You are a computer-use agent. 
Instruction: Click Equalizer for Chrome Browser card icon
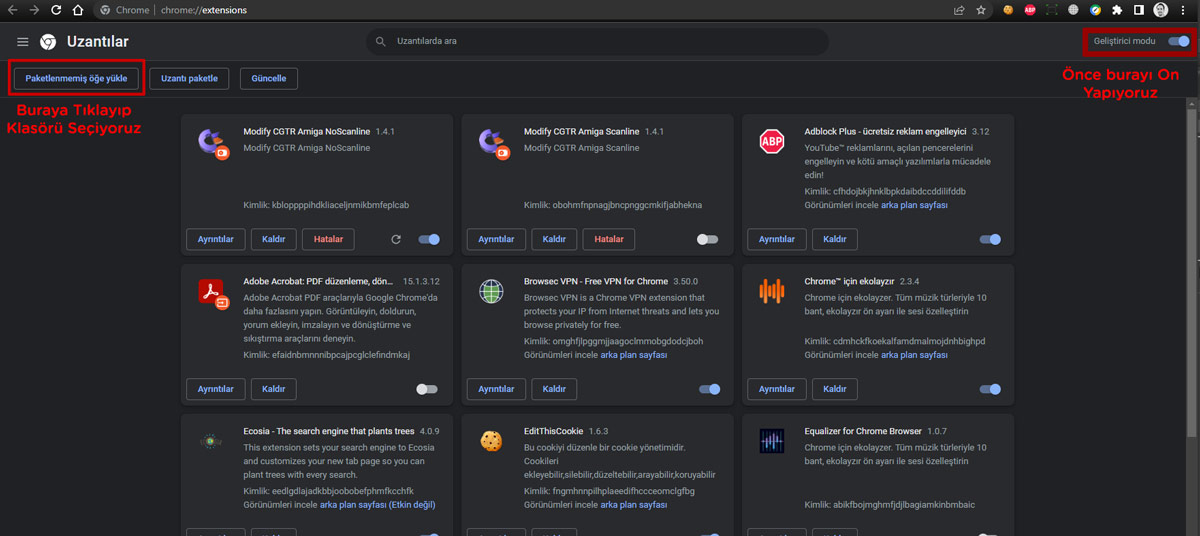click(772, 441)
